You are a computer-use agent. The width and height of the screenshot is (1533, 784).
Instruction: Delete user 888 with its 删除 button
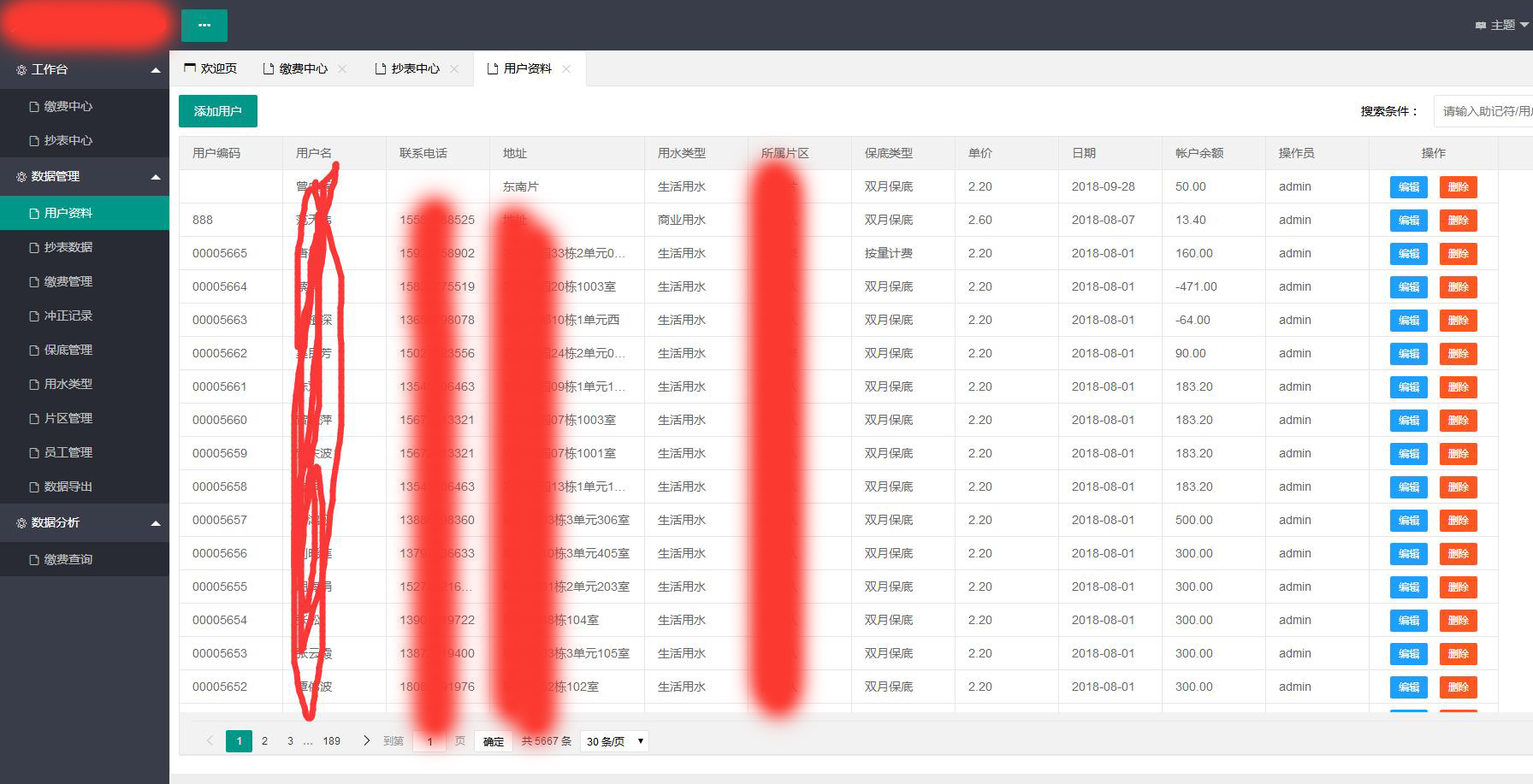(x=1459, y=220)
